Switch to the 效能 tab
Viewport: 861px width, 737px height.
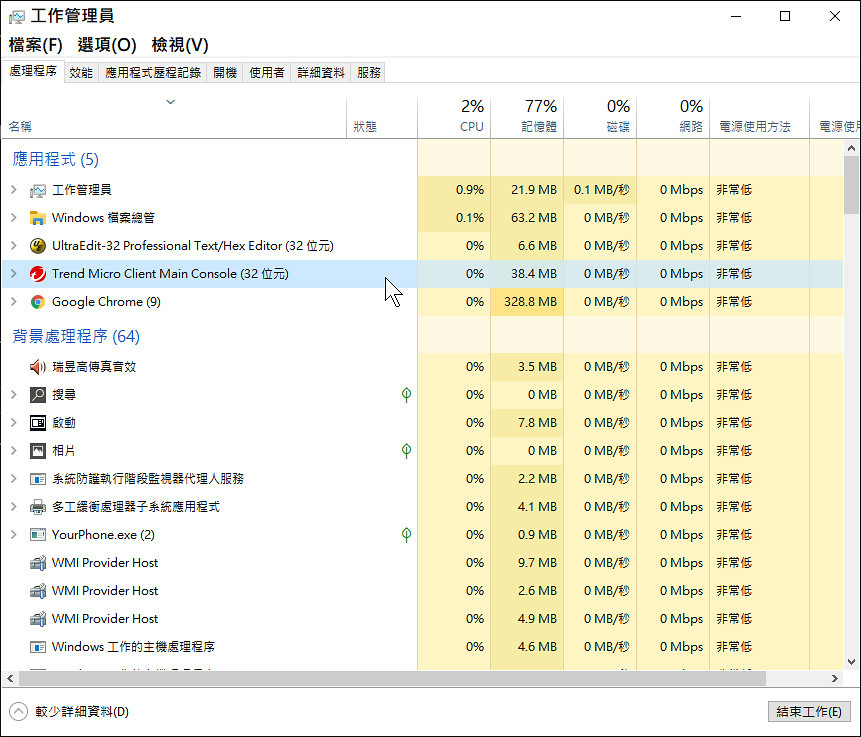(x=81, y=72)
